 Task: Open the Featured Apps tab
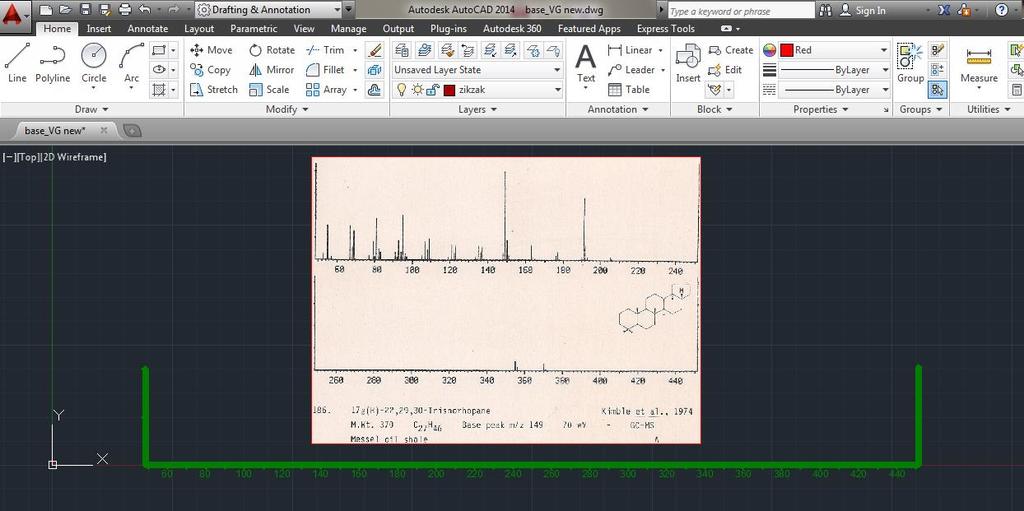coord(588,29)
